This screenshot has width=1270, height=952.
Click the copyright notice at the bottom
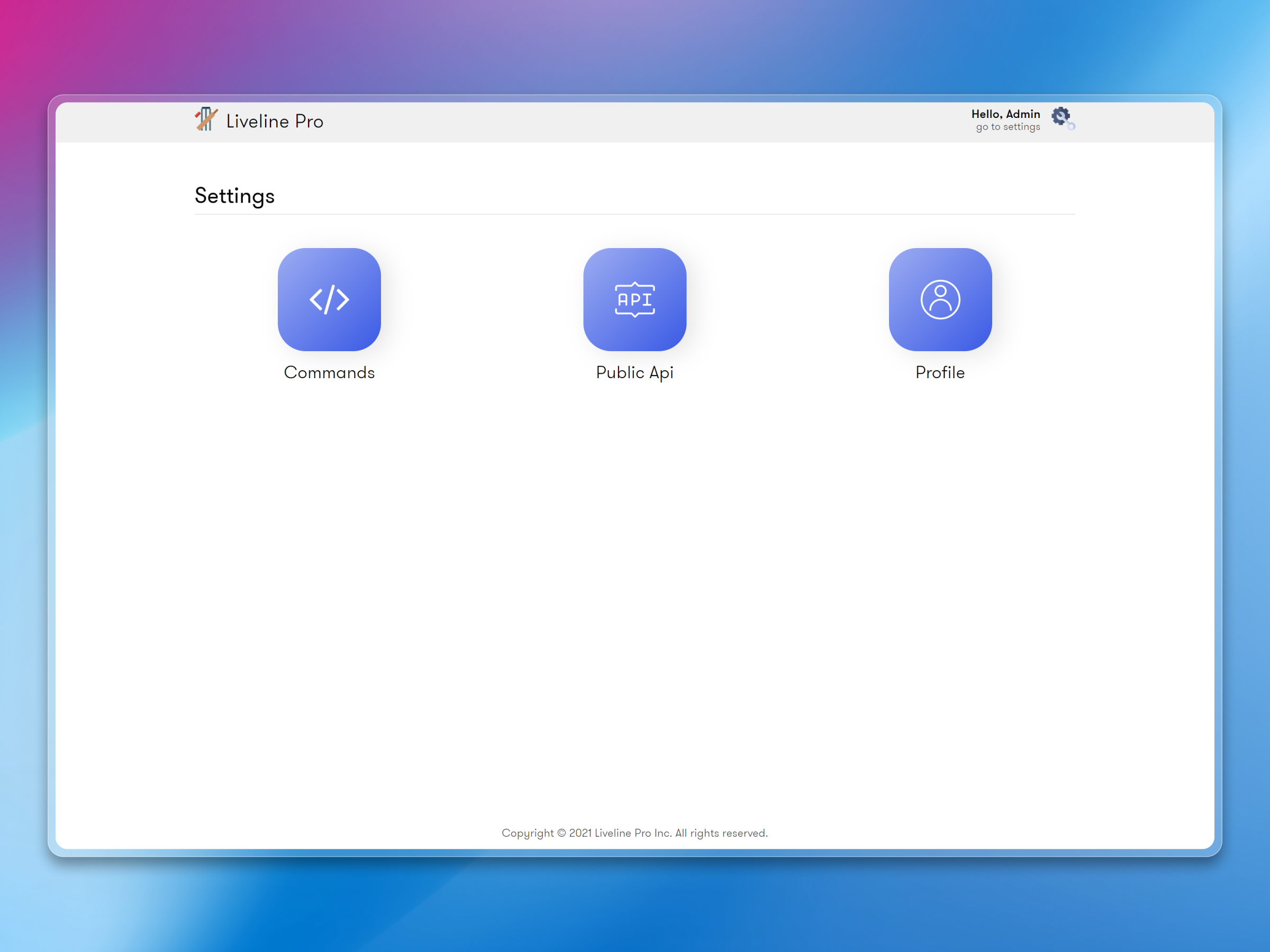[x=635, y=832]
